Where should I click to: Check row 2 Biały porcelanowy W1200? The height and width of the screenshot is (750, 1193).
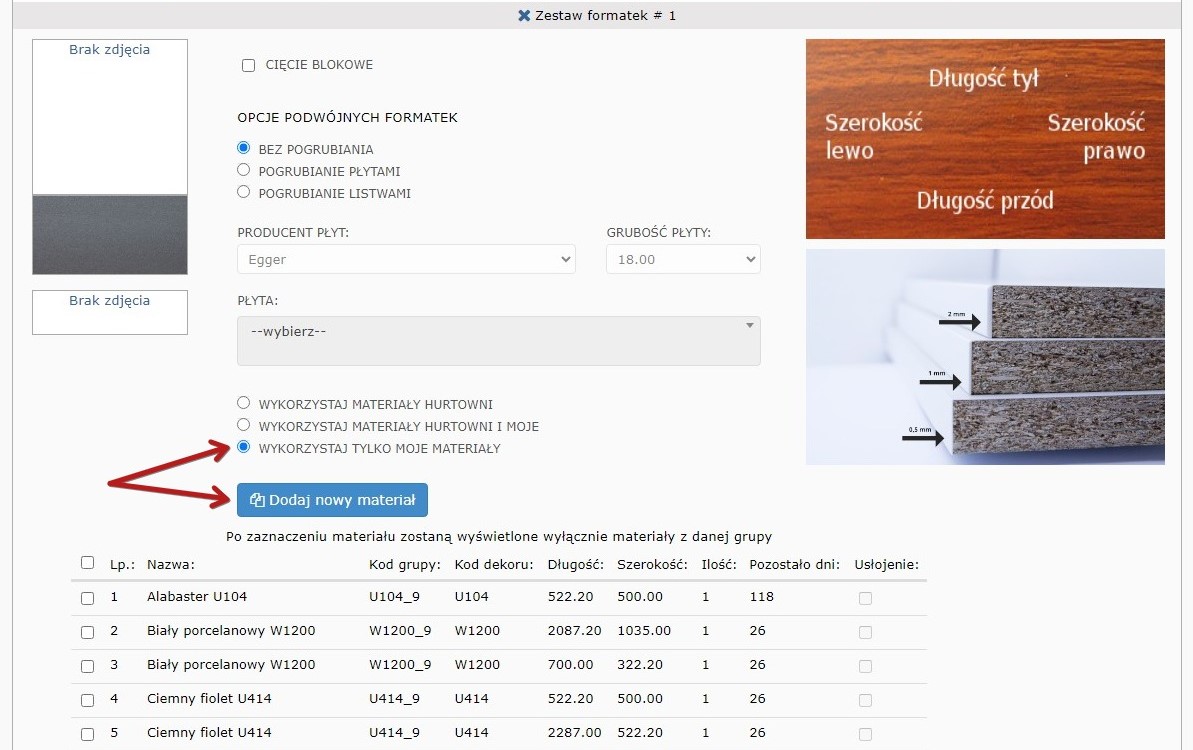click(87, 632)
